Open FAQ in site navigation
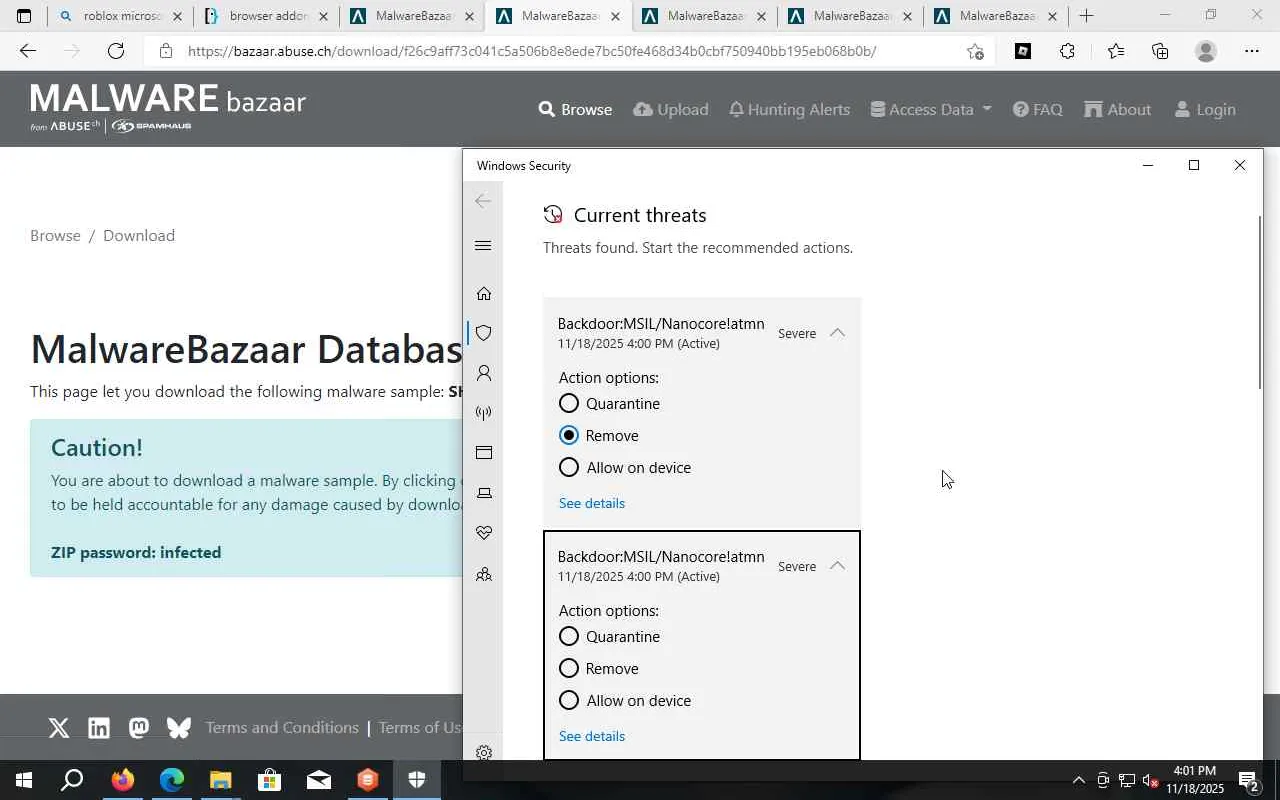This screenshot has width=1280, height=800. click(1037, 109)
